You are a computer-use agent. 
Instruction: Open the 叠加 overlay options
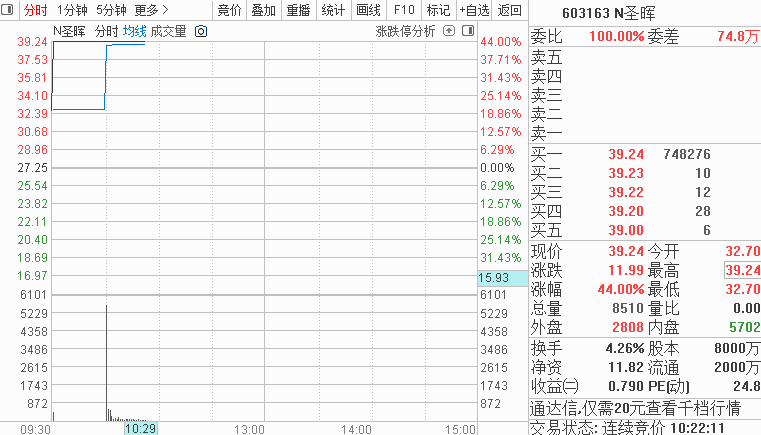pos(263,10)
